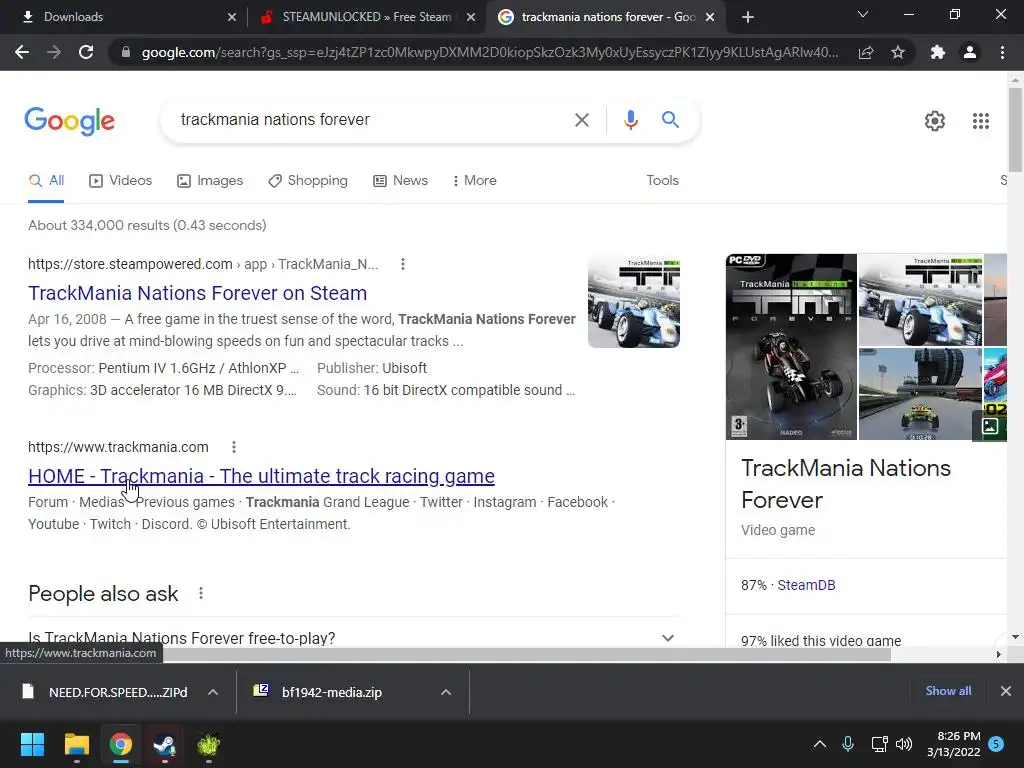The width and height of the screenshot is (1024, 768).
Task: Expand 'Is TrackMania Nations Forever free-to-play?'
Action: (x=354, y=637)
